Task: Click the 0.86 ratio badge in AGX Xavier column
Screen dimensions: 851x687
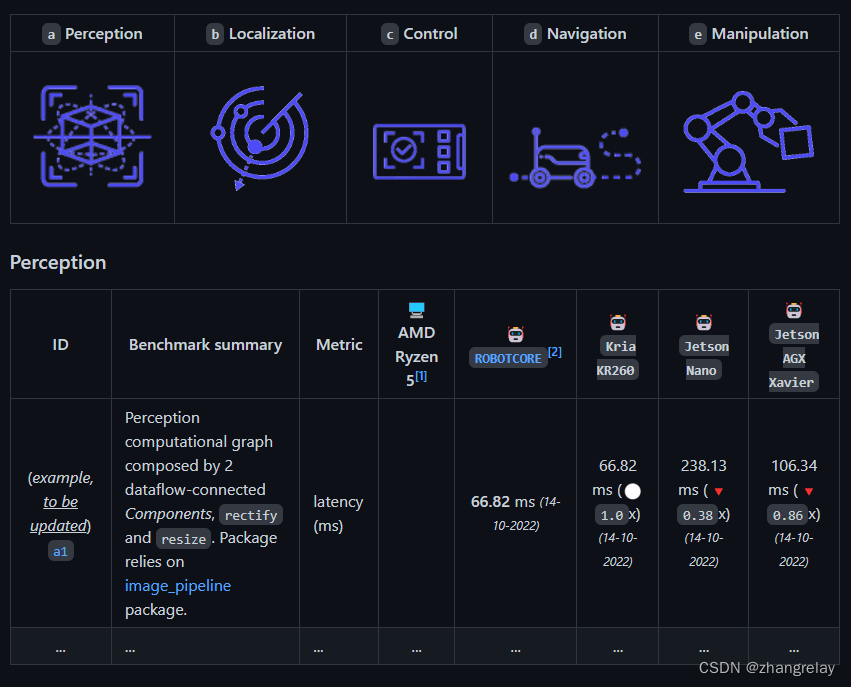Action: pos(788,515)
